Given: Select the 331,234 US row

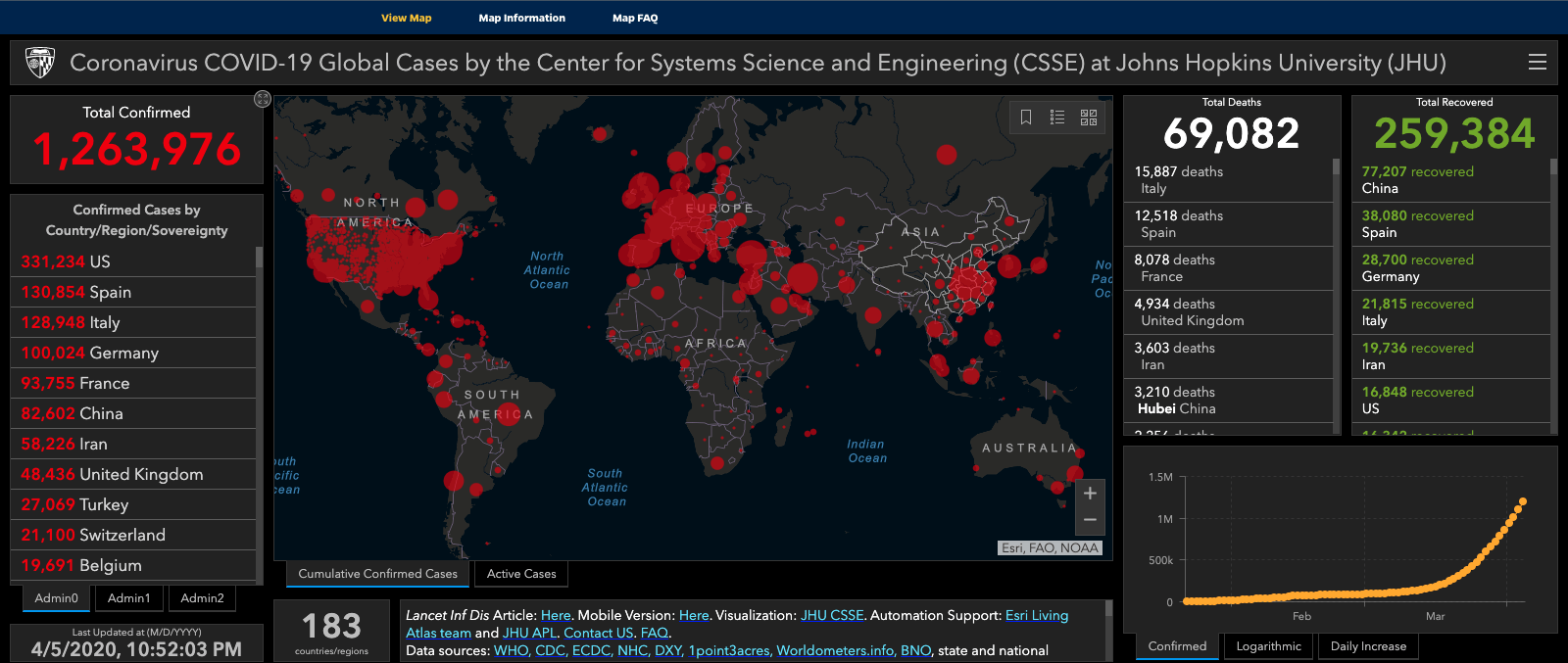Looking at the screenshot, I should coord(133,261).
